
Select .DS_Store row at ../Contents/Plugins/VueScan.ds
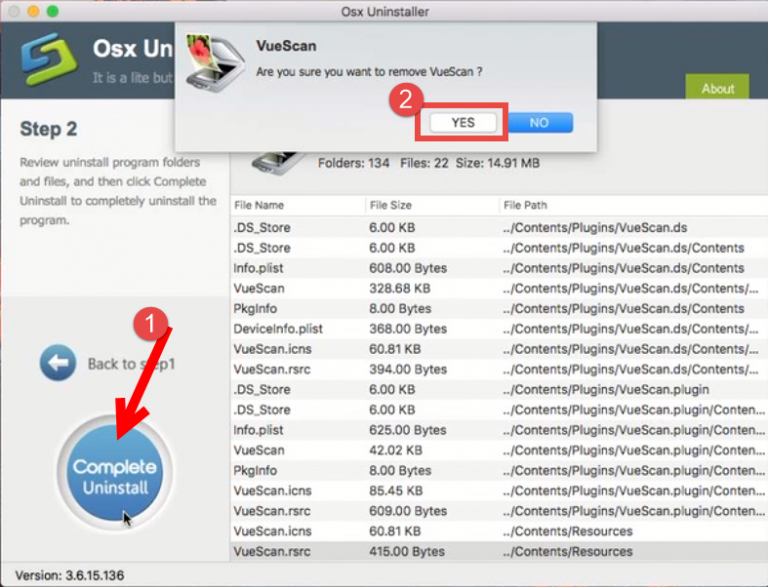(x=499, y=227)
